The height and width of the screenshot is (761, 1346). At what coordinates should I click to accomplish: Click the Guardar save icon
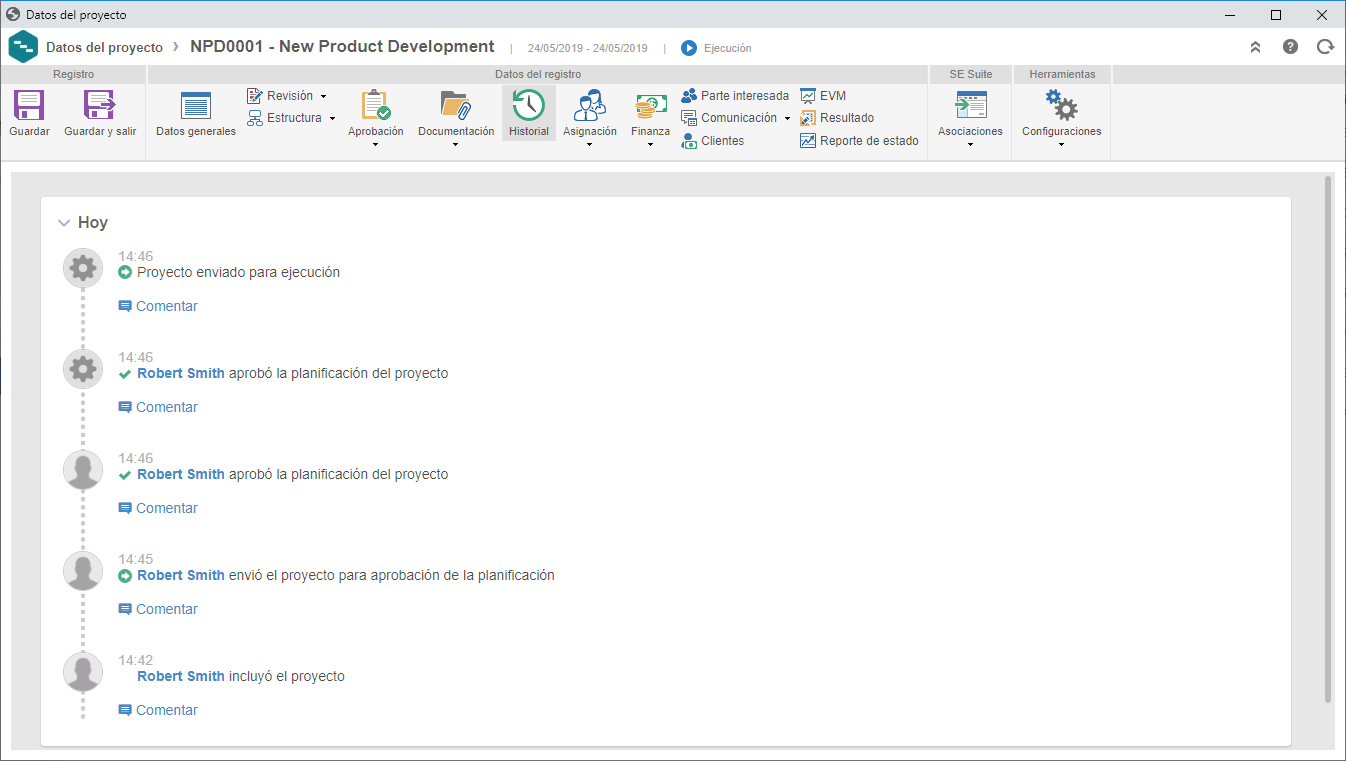point(29,105)
